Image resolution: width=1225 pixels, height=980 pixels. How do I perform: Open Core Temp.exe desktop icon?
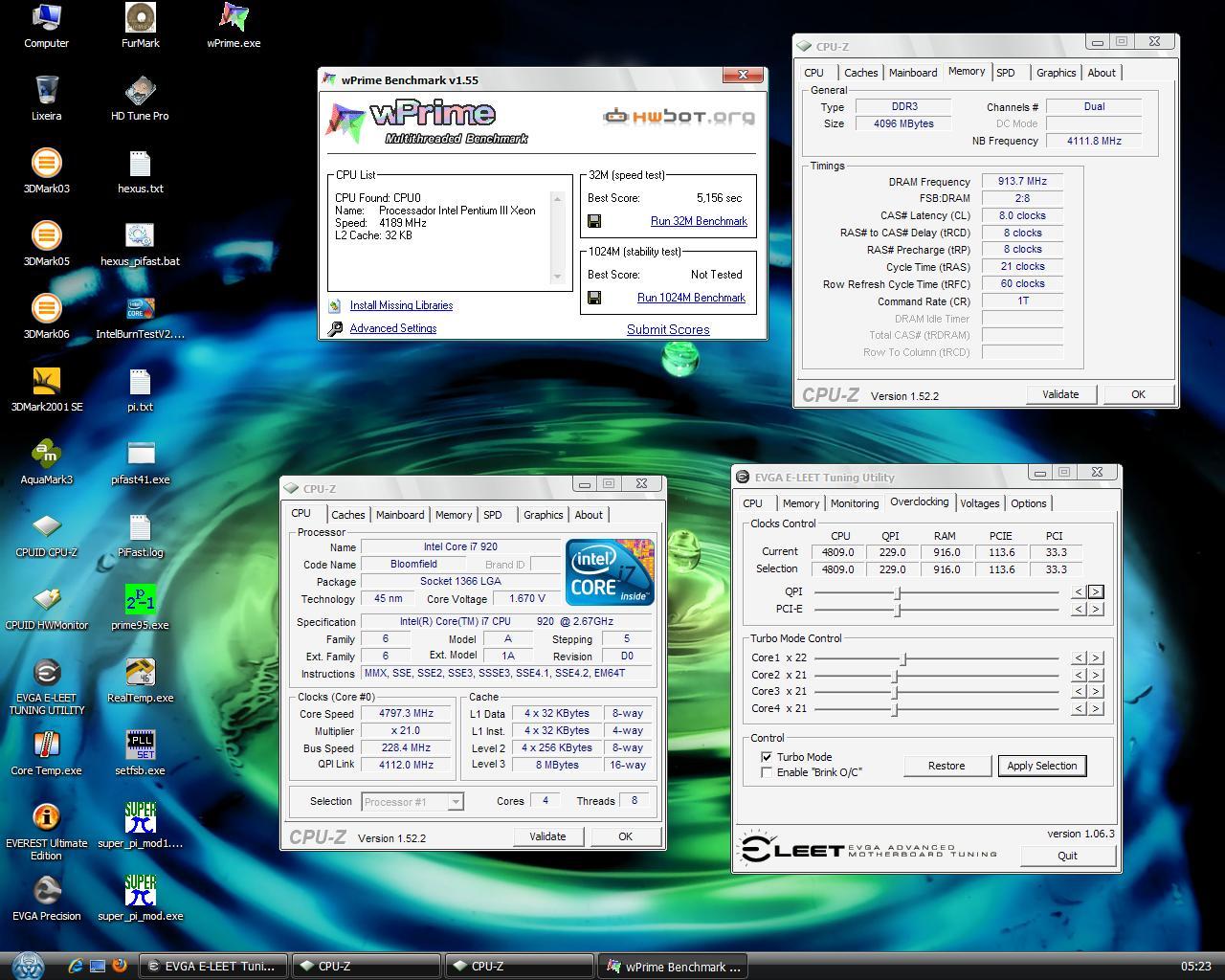(x=46, y=753)
